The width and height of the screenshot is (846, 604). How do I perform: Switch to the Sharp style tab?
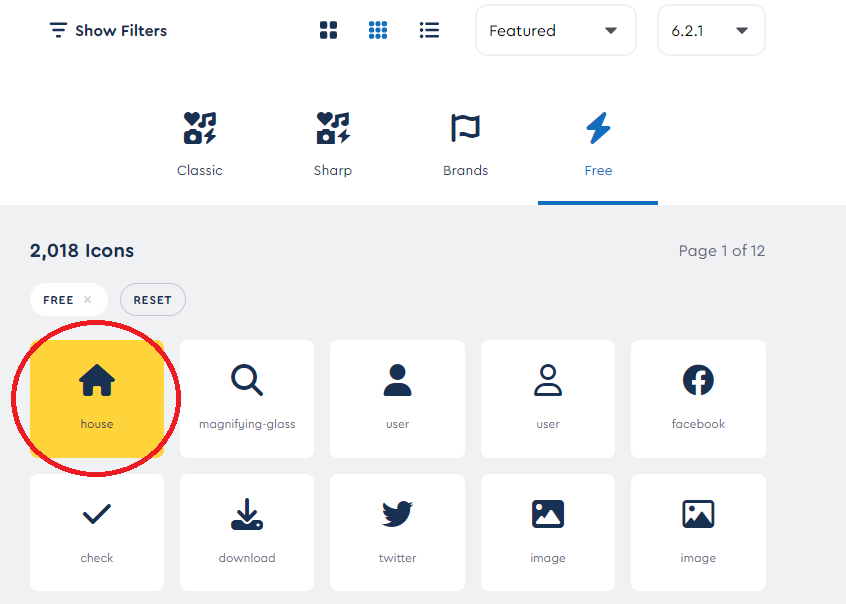coord(333,145)
